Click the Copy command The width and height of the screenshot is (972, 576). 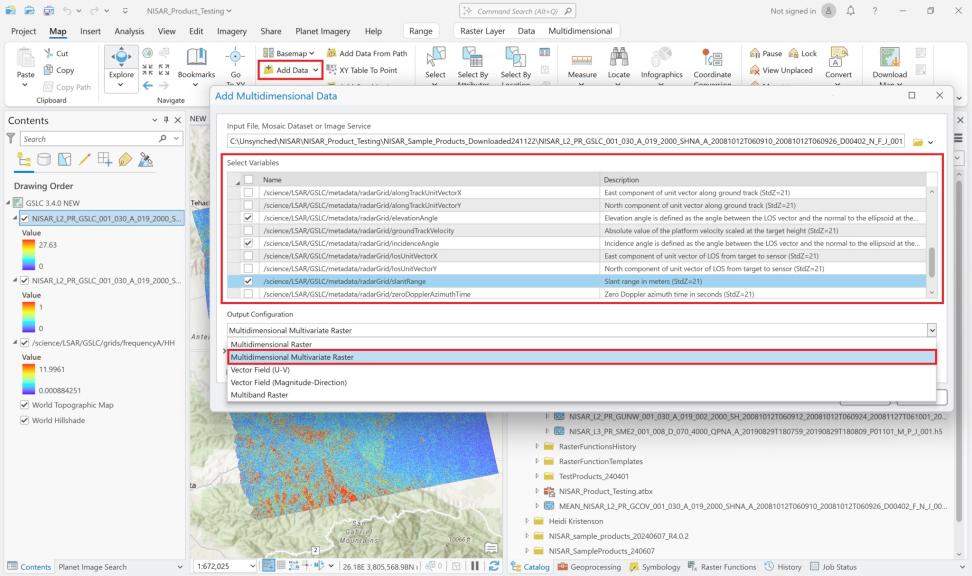coord(59,70)
